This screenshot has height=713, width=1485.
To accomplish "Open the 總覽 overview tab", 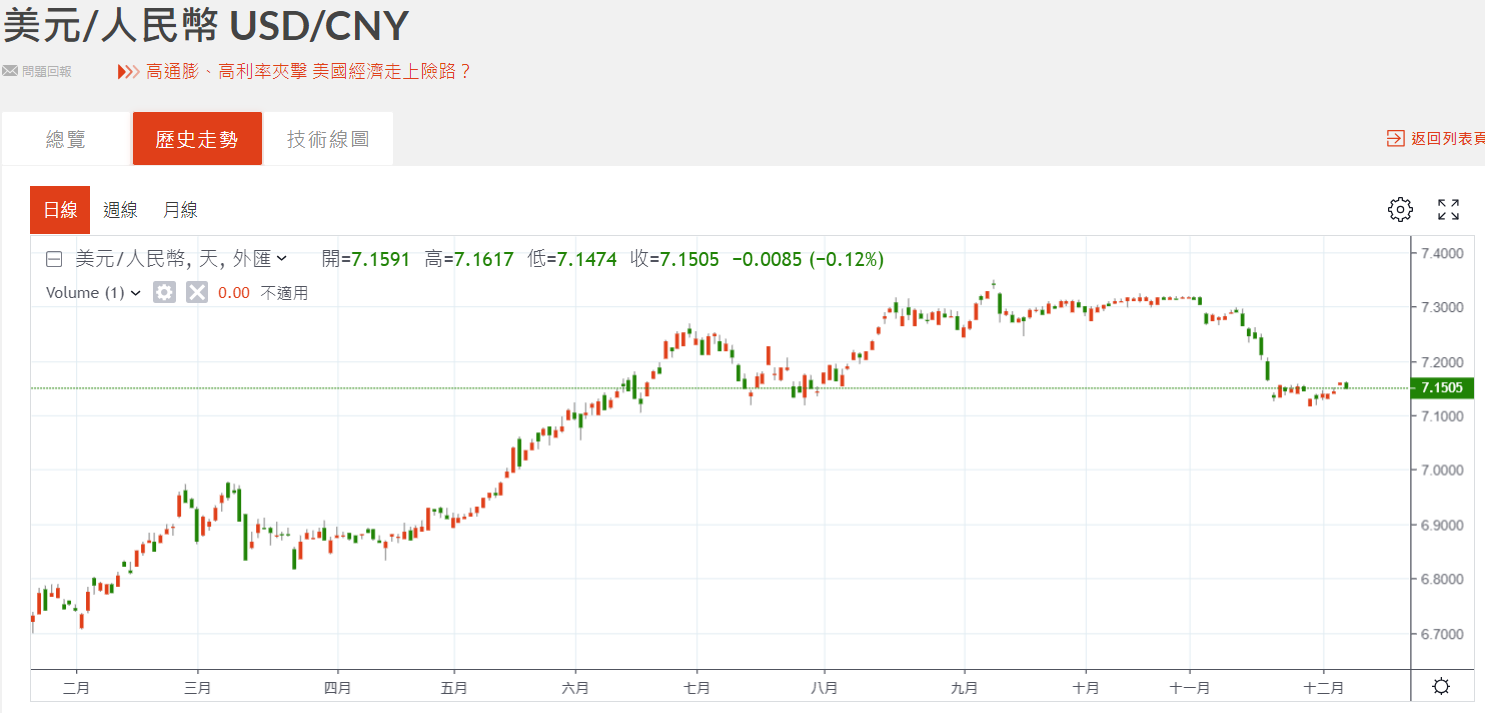I will 66,139.
